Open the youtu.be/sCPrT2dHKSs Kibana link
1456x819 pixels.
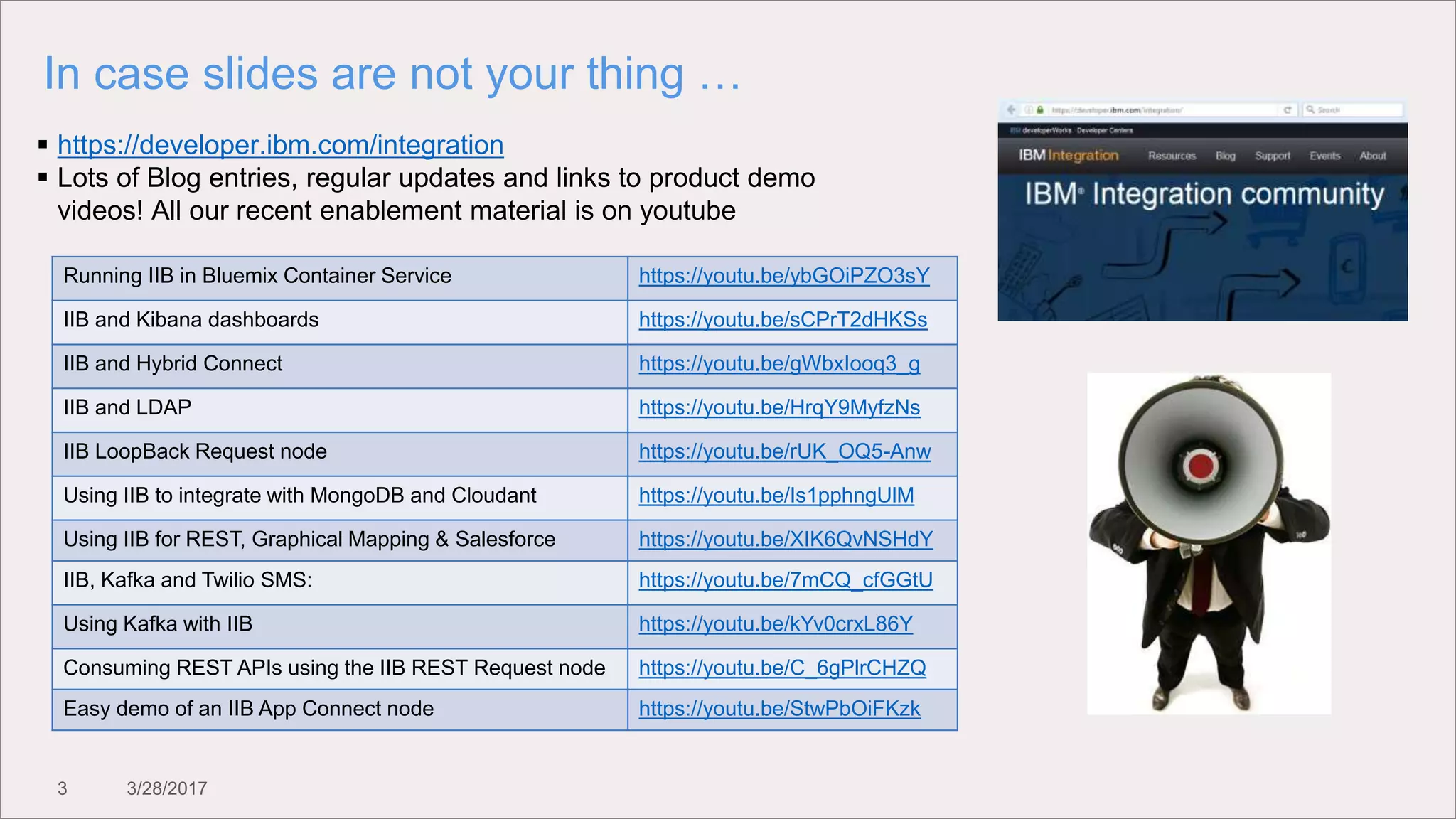click(783, 320)
